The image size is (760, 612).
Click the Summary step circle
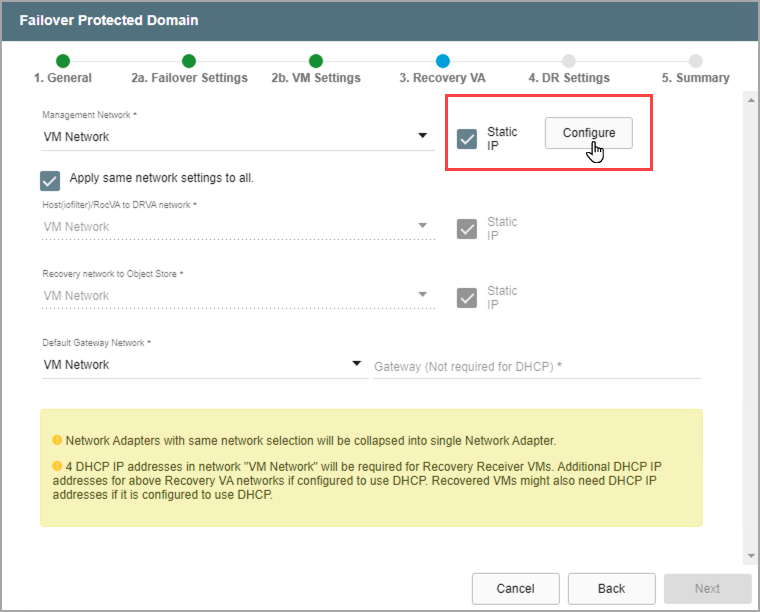tap(696, 61)
